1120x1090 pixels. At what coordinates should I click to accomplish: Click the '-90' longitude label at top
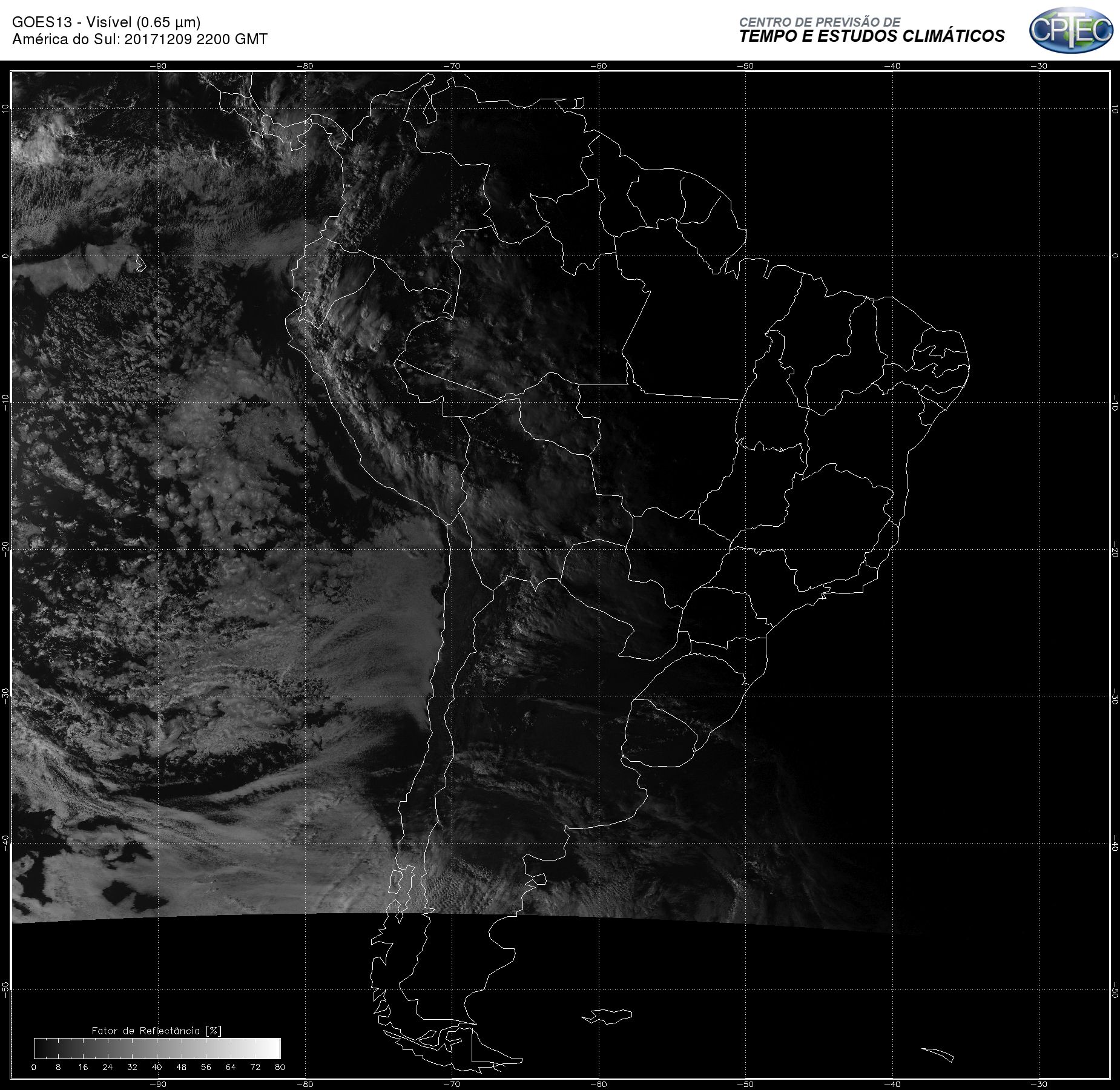[x=157, y=66]
